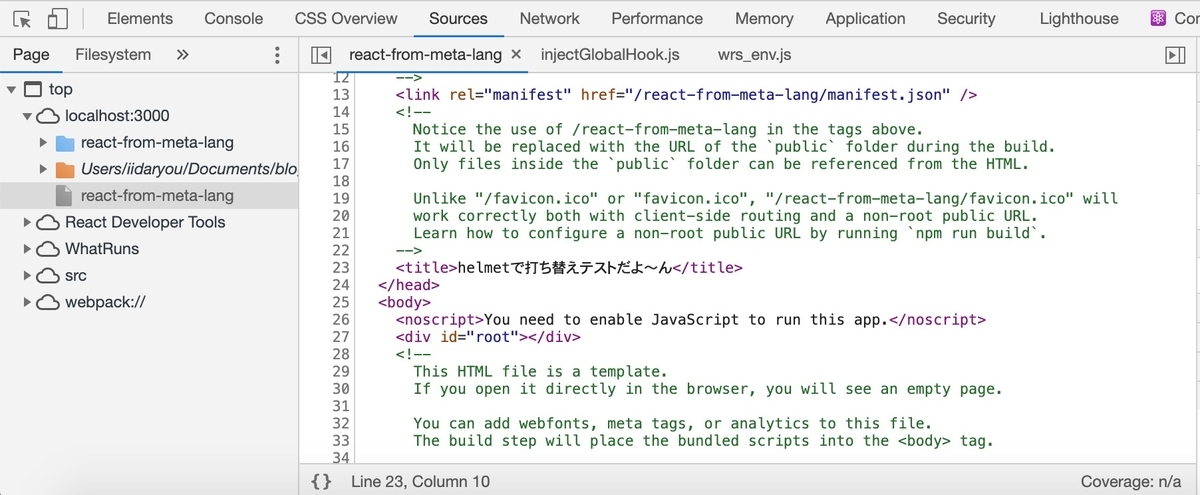The image size is (1200, 495).
Task: Click line number 27 in the gutter
Action: coord(339,337)
